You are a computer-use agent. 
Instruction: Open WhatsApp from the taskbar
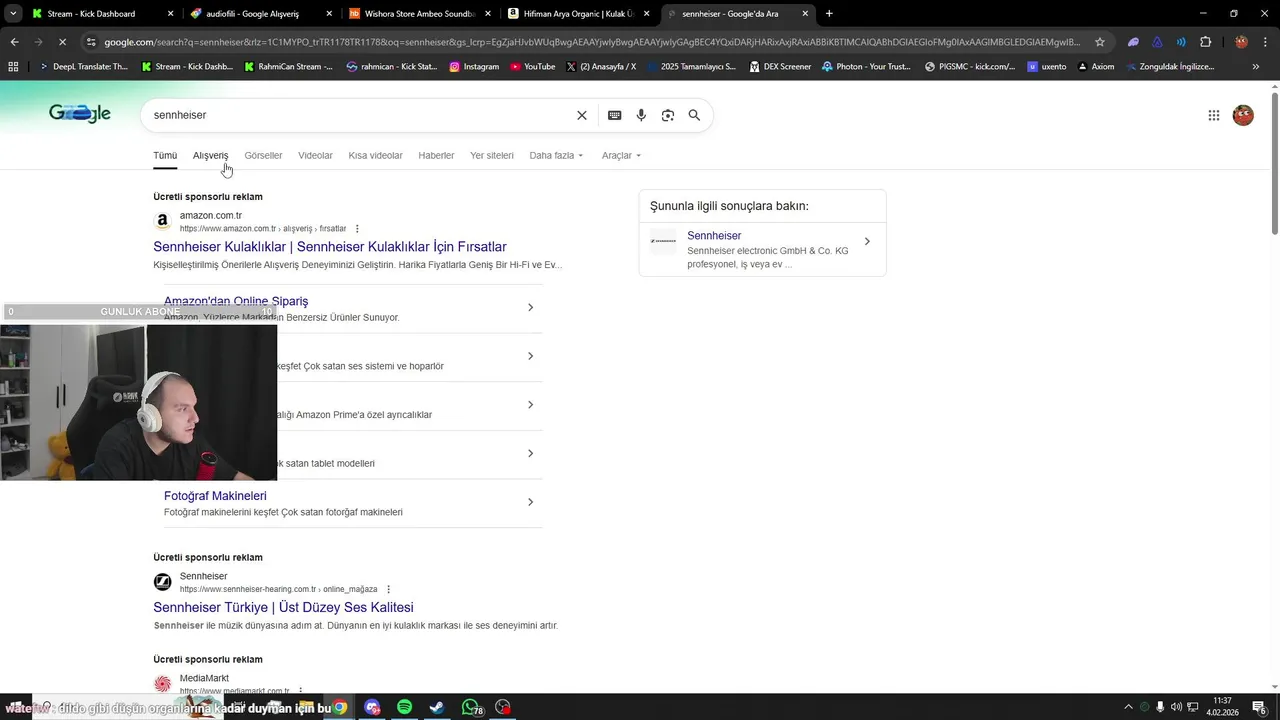coord(470,707)
